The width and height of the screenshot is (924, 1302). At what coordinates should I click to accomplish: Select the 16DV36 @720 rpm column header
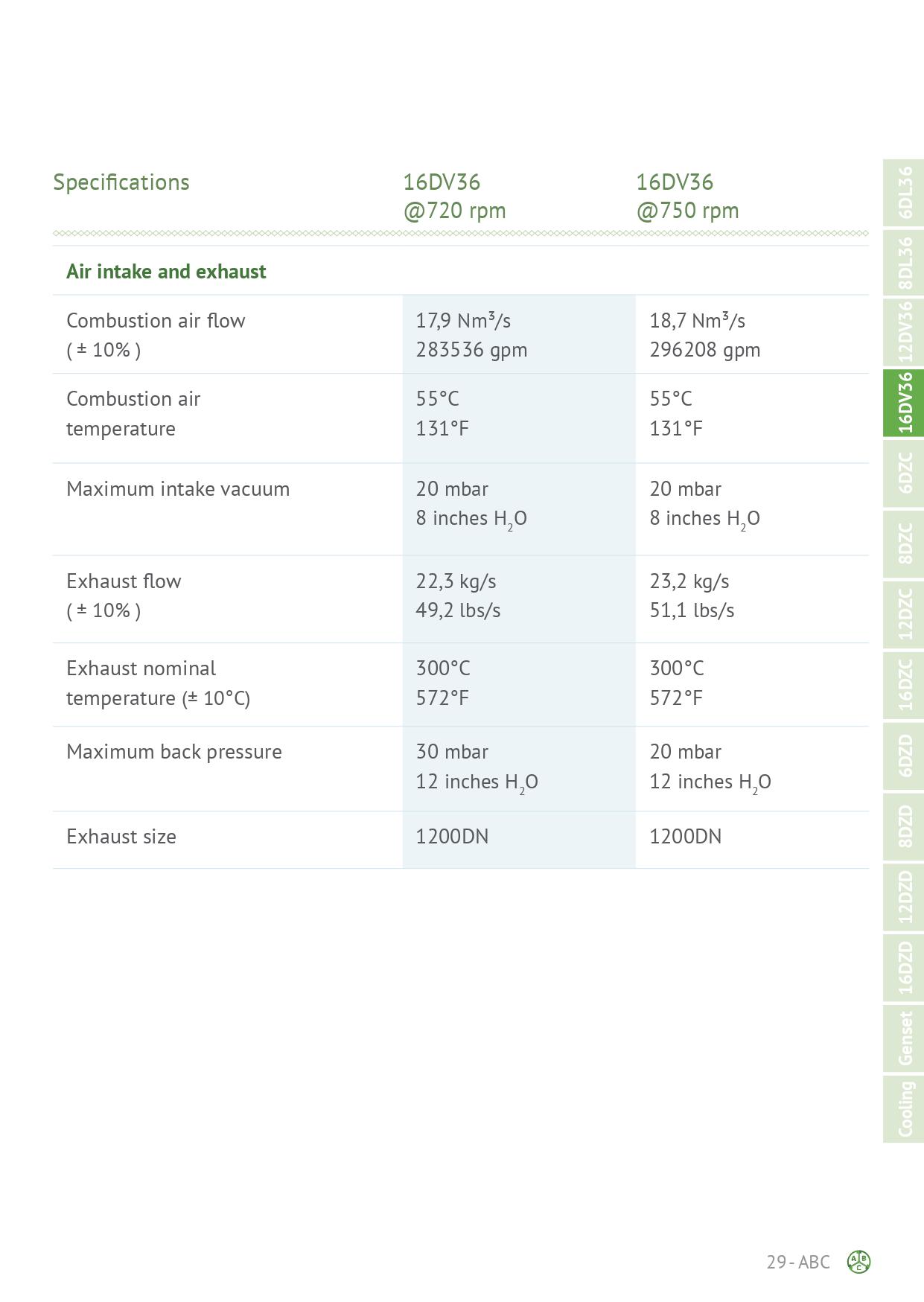pos(454,197)
